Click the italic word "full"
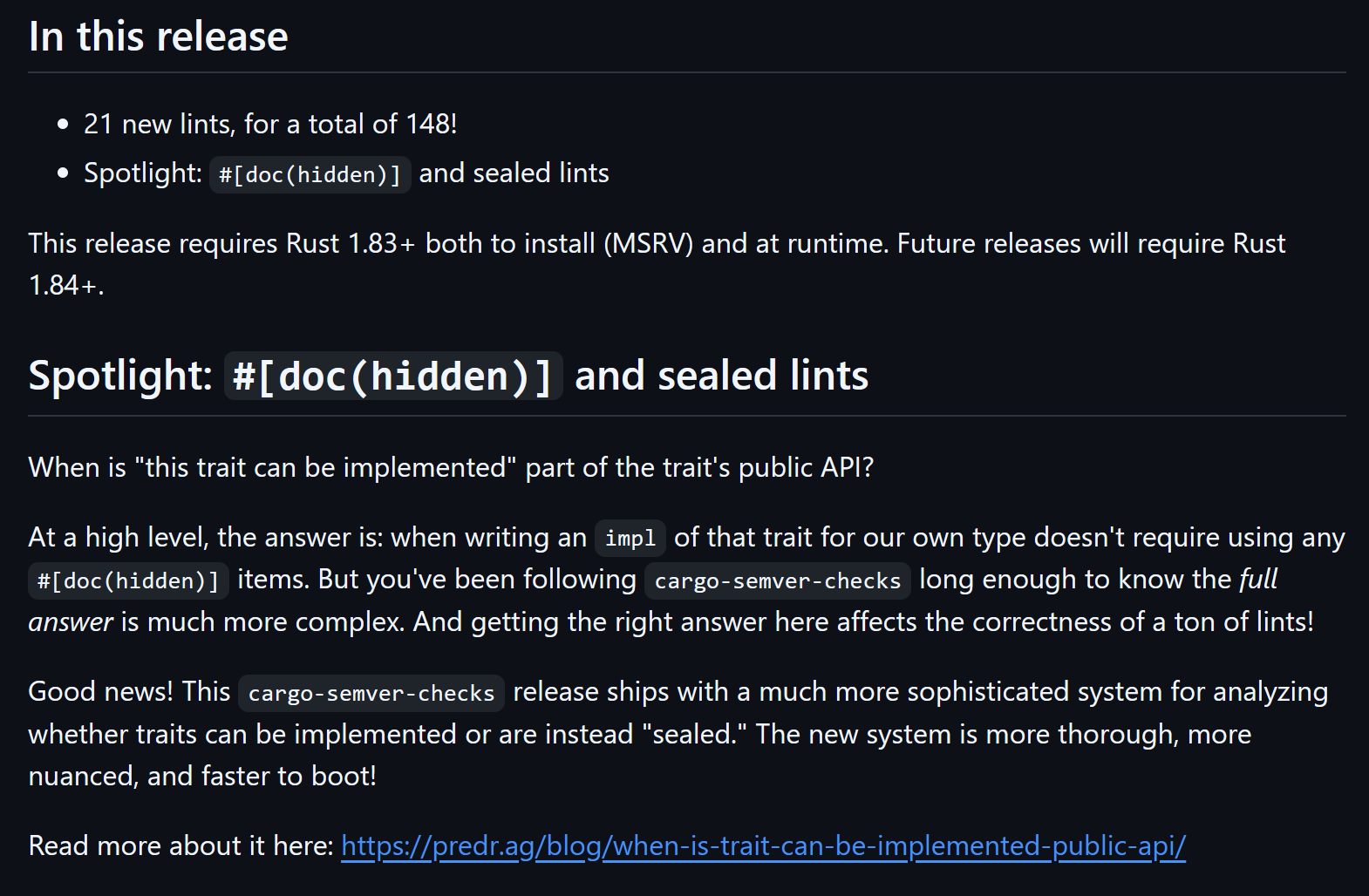 tap(1258, 579)
